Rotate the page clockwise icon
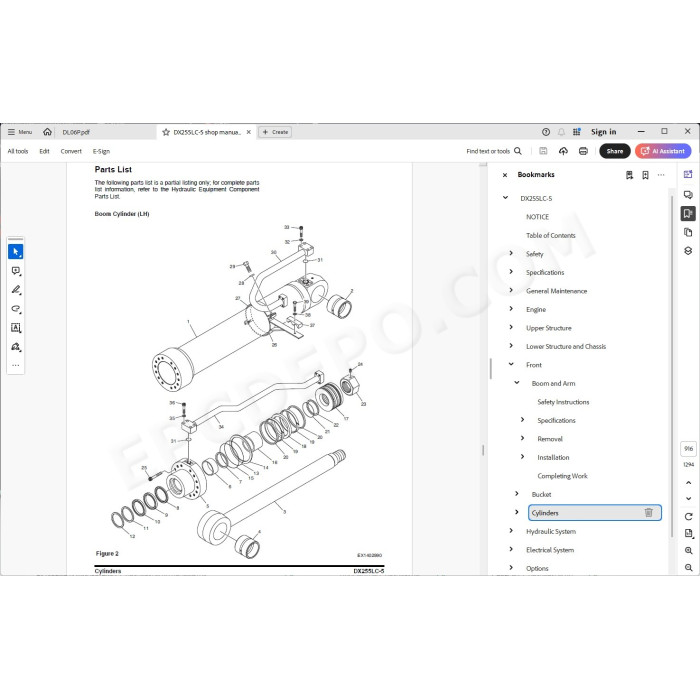 tap(688, 517)
